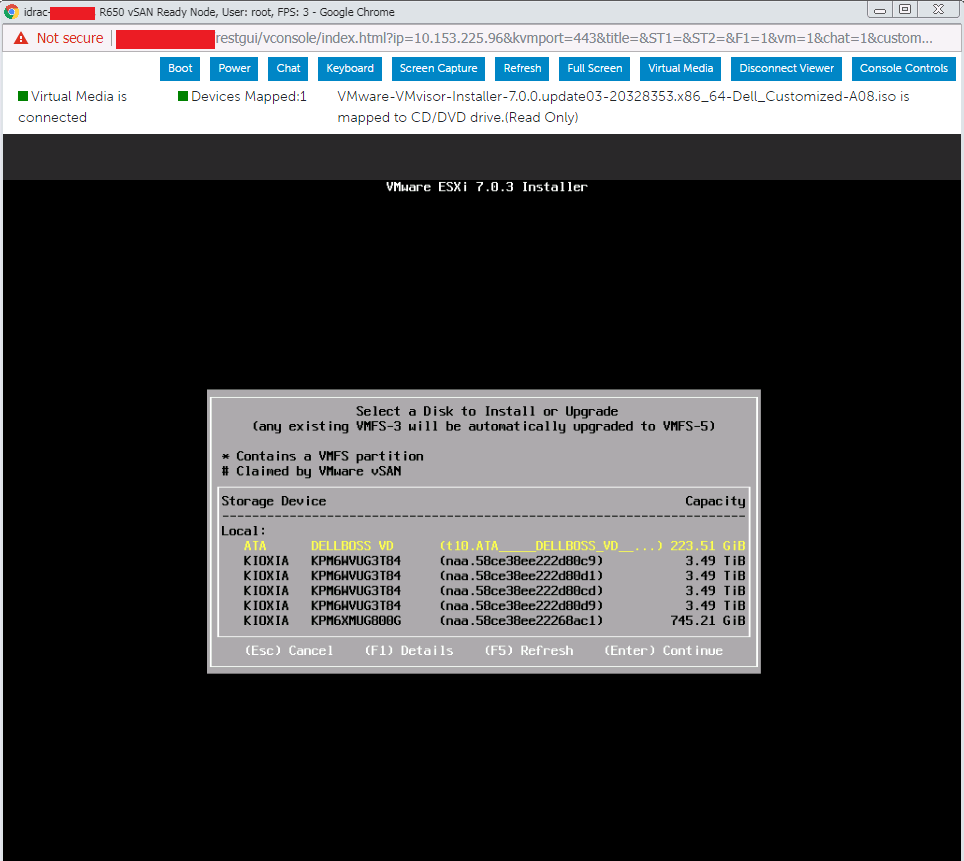Click the Not secure warning icon
Screen dimensions: 964x861
coord(21,38)
